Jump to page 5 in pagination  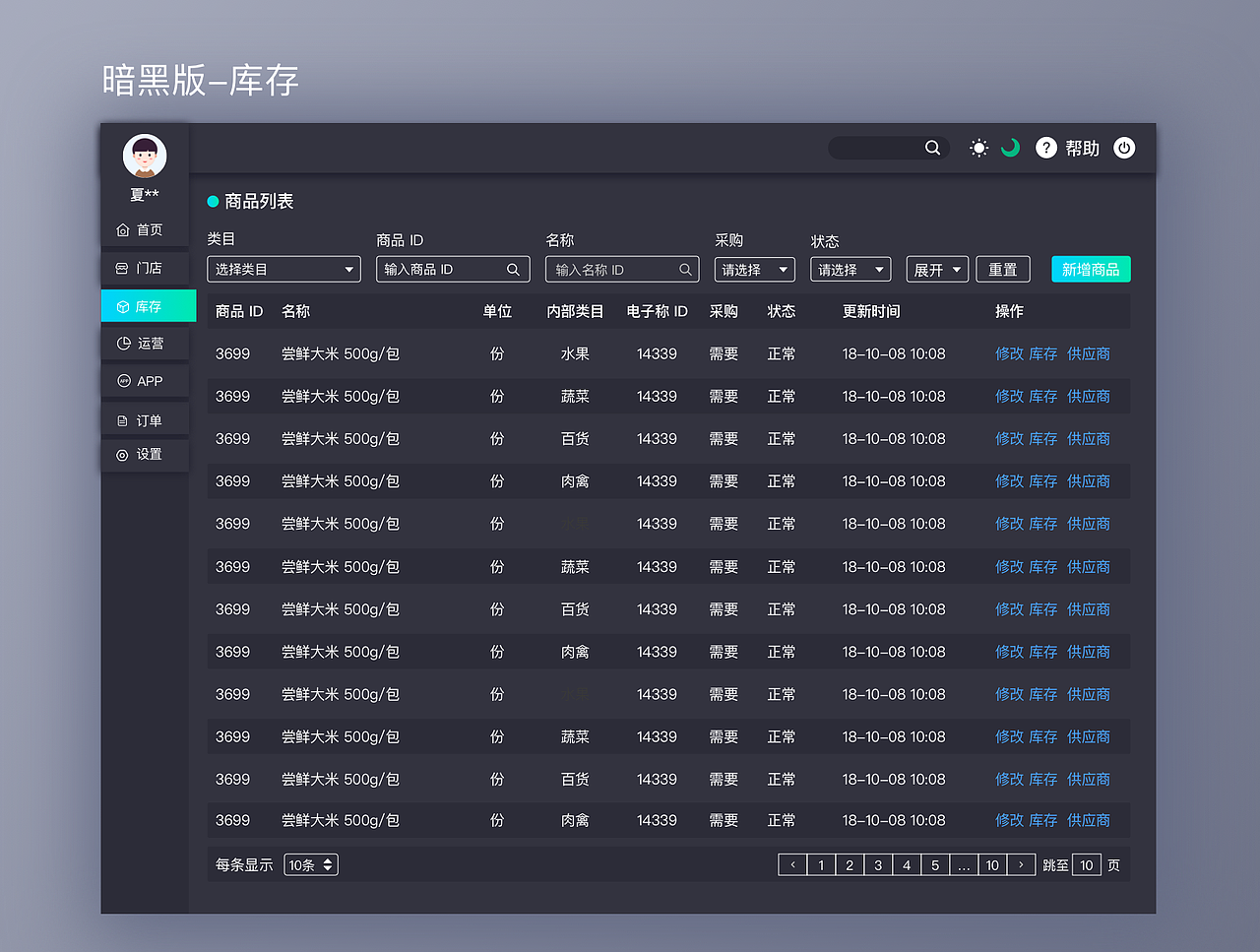[934, 864]
